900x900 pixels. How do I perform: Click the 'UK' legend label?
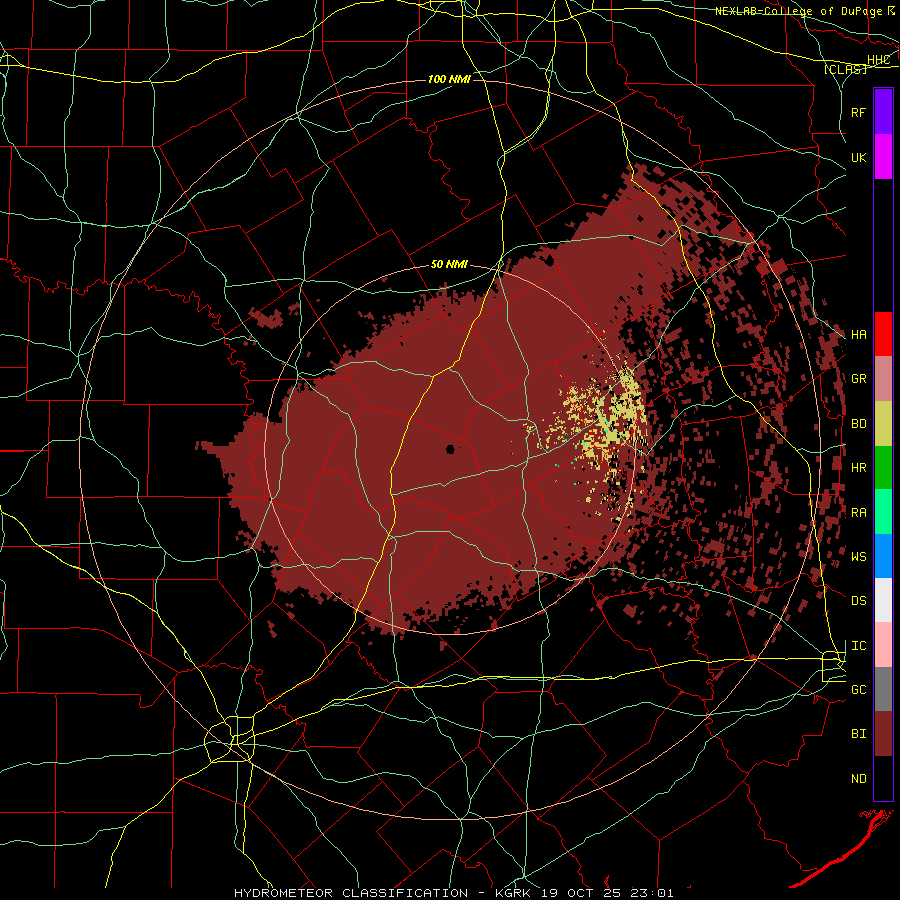(859, 157)
